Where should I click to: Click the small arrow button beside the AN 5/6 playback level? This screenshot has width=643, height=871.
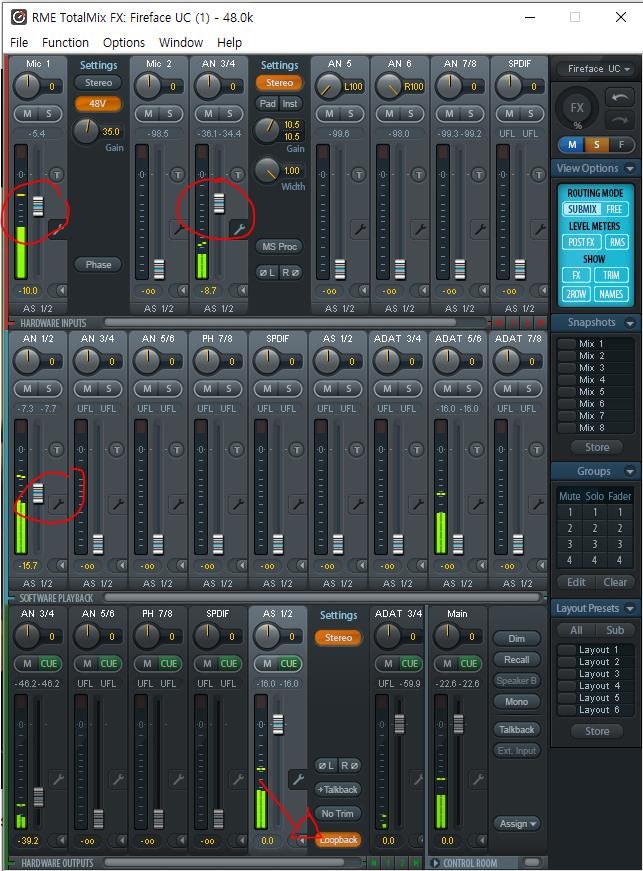[181, 565]
